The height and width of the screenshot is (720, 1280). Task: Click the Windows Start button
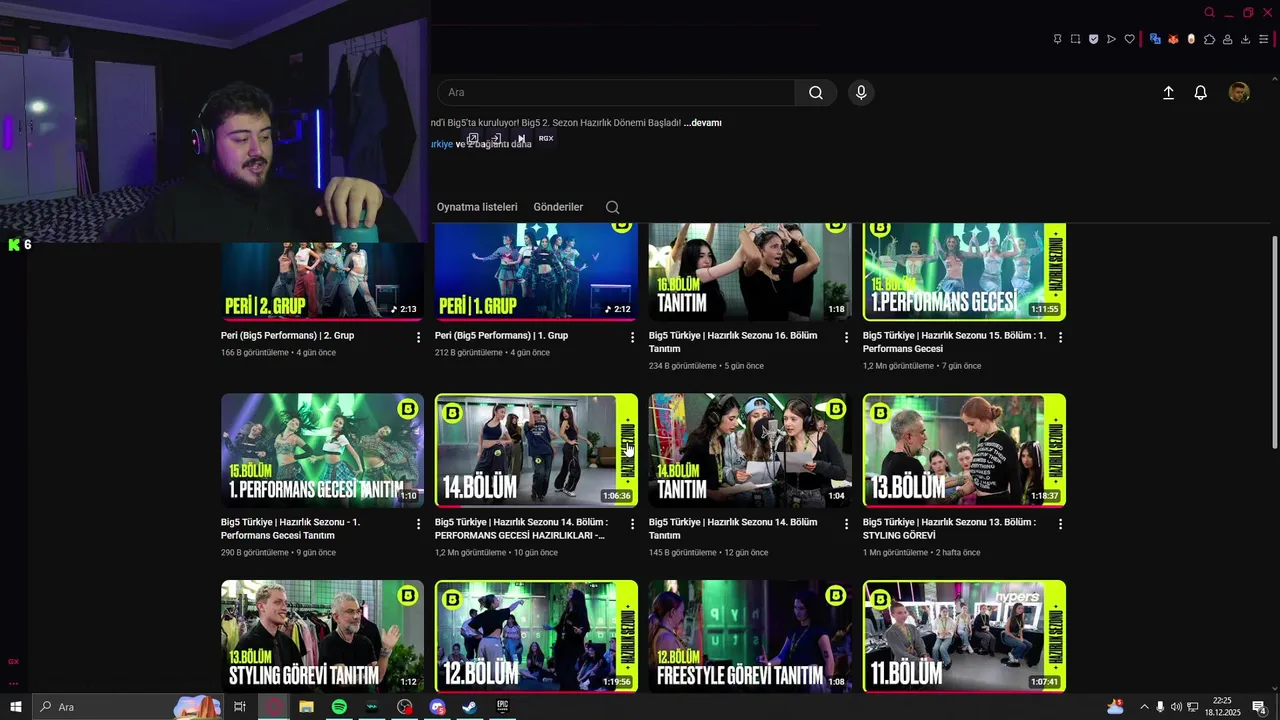15,707
